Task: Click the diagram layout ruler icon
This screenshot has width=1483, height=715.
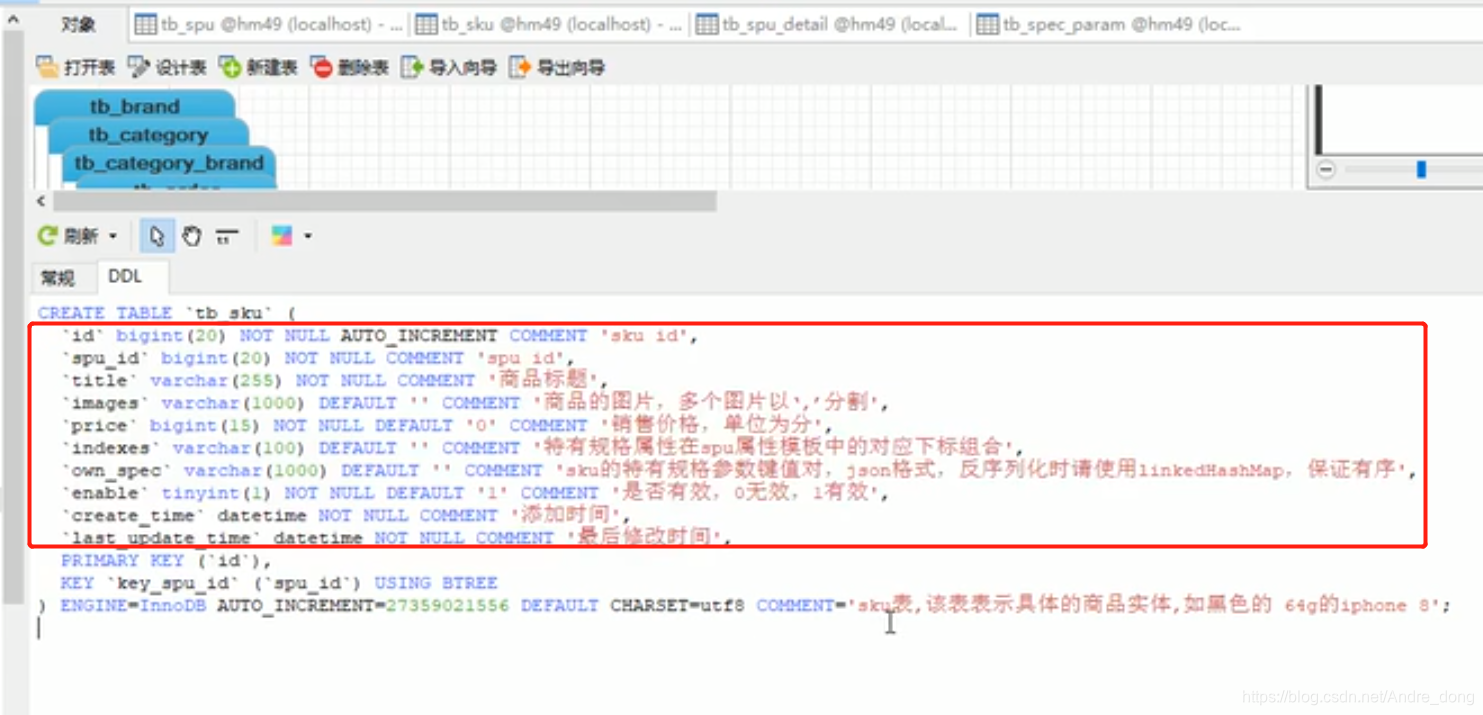Action: (227, 236)
